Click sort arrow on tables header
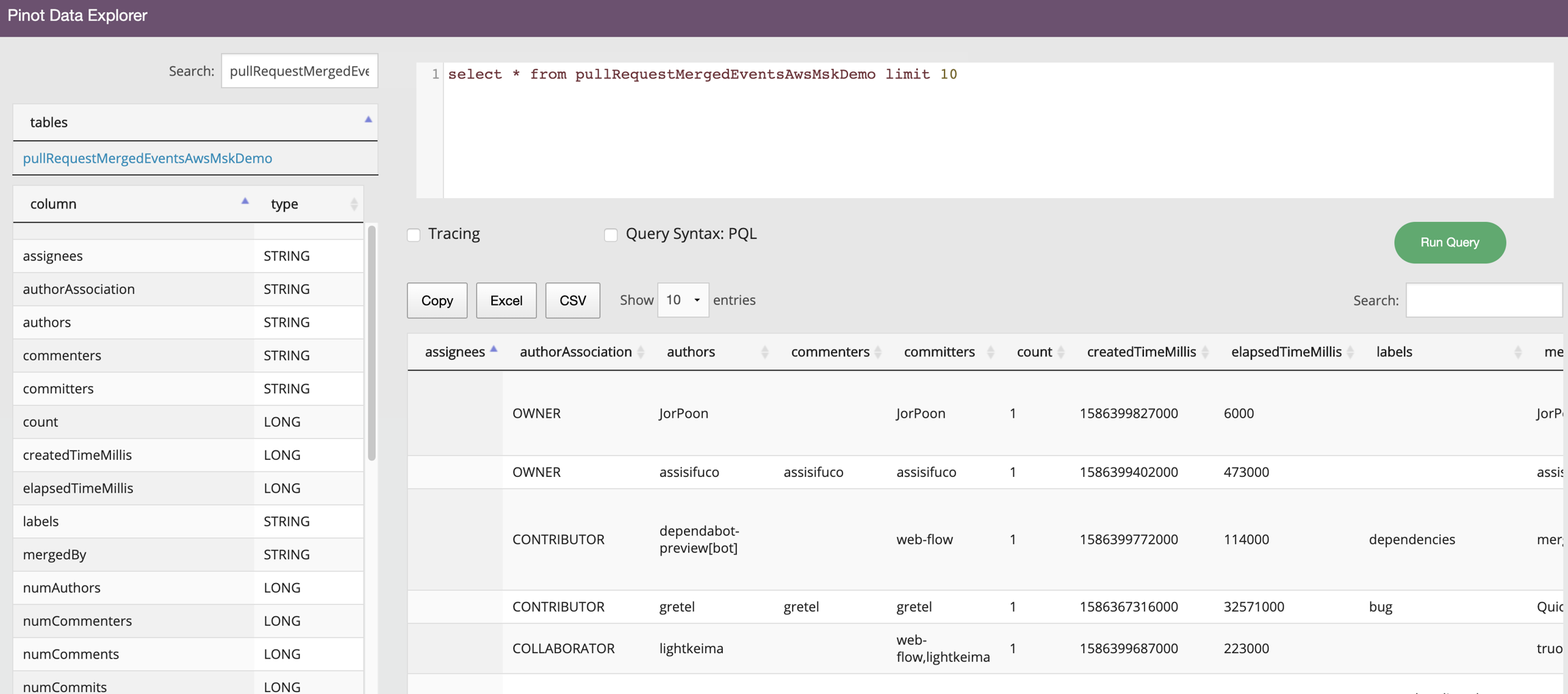The width and height of the screenshot is (1568, 694). (x=368, y=120)
